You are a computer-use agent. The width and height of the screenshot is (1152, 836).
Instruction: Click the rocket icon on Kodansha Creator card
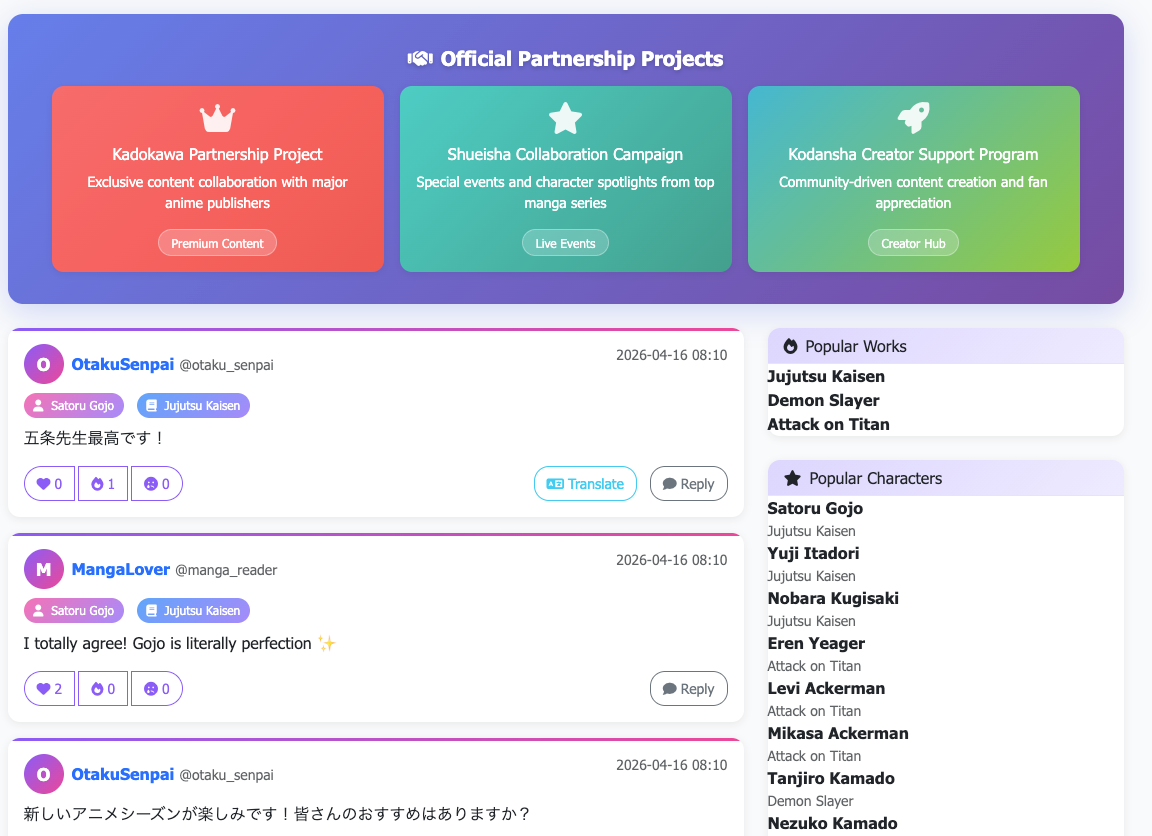(913, 117)
